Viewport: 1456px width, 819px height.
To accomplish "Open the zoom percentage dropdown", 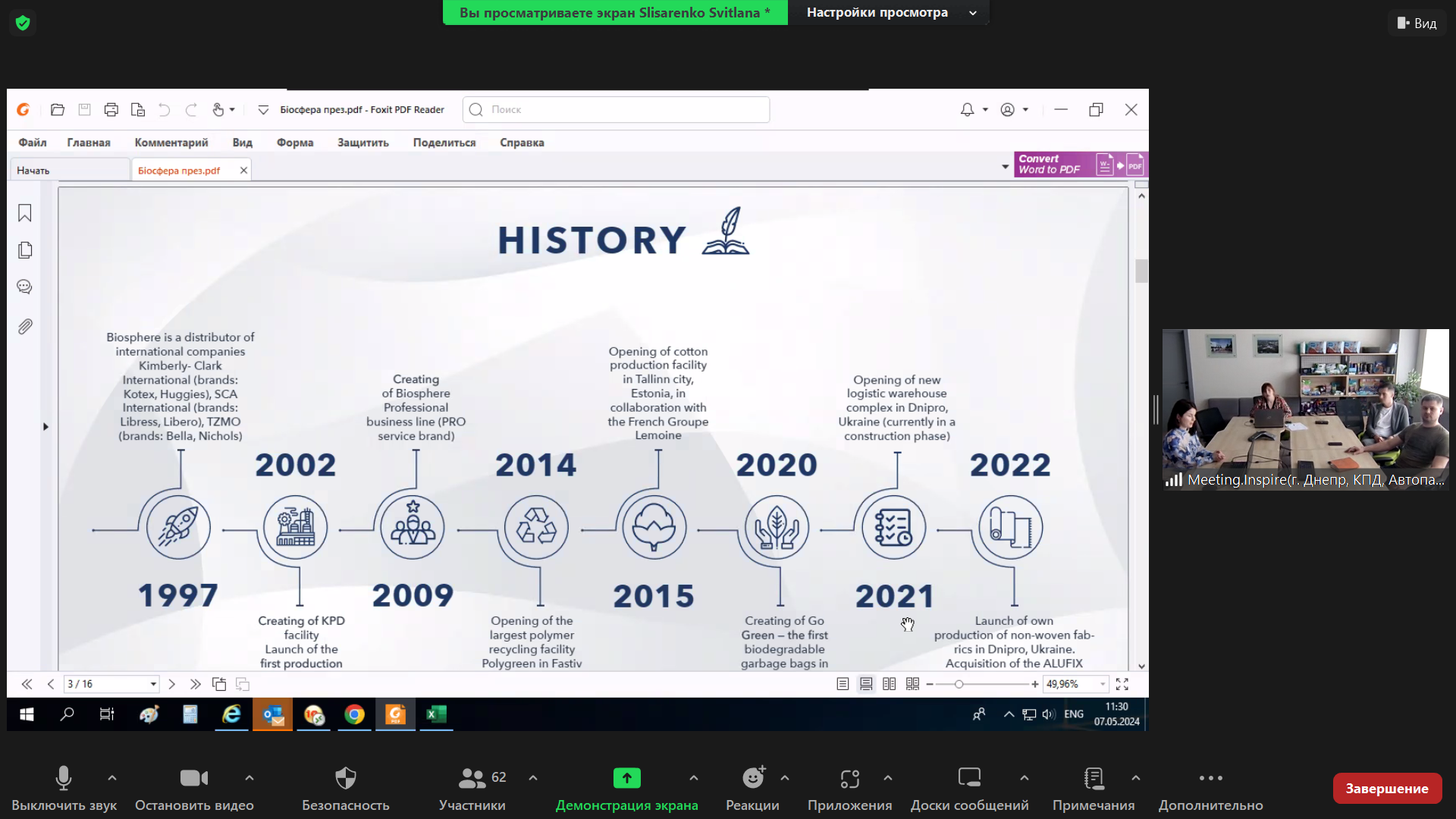I will [1103, 684].
